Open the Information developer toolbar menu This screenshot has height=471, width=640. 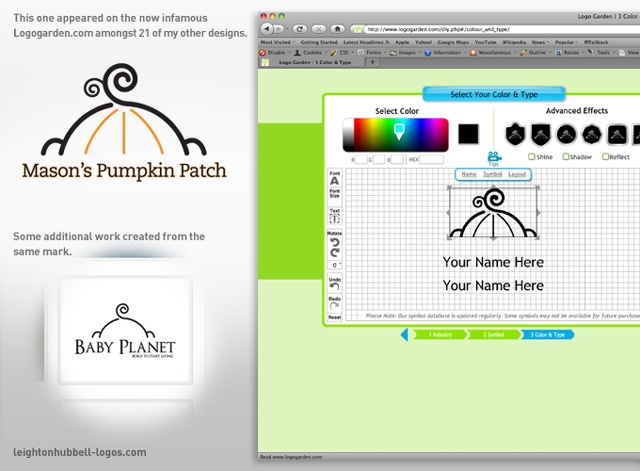click(445, 53)
